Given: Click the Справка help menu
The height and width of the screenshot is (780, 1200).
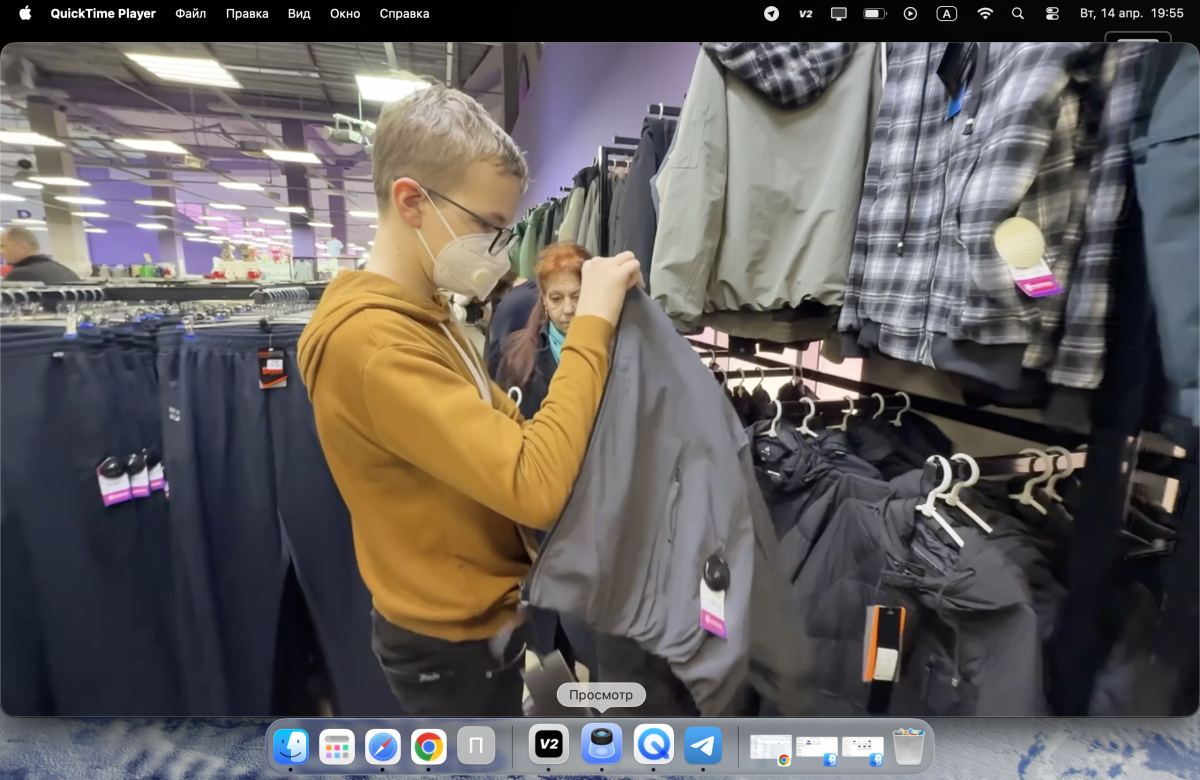Looking at the screenshot, I should point(404,14).
